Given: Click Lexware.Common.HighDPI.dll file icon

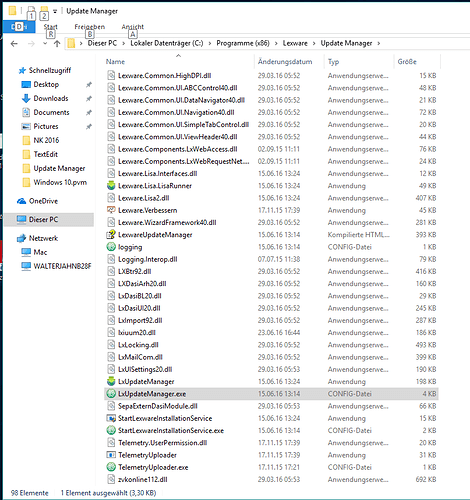Looking at the screenshot, I should 111,76.
